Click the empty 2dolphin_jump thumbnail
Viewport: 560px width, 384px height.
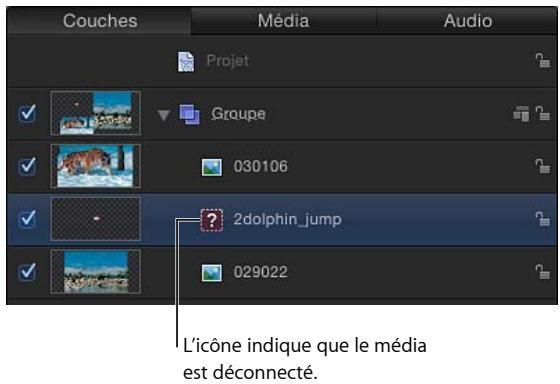coord(96,219)
